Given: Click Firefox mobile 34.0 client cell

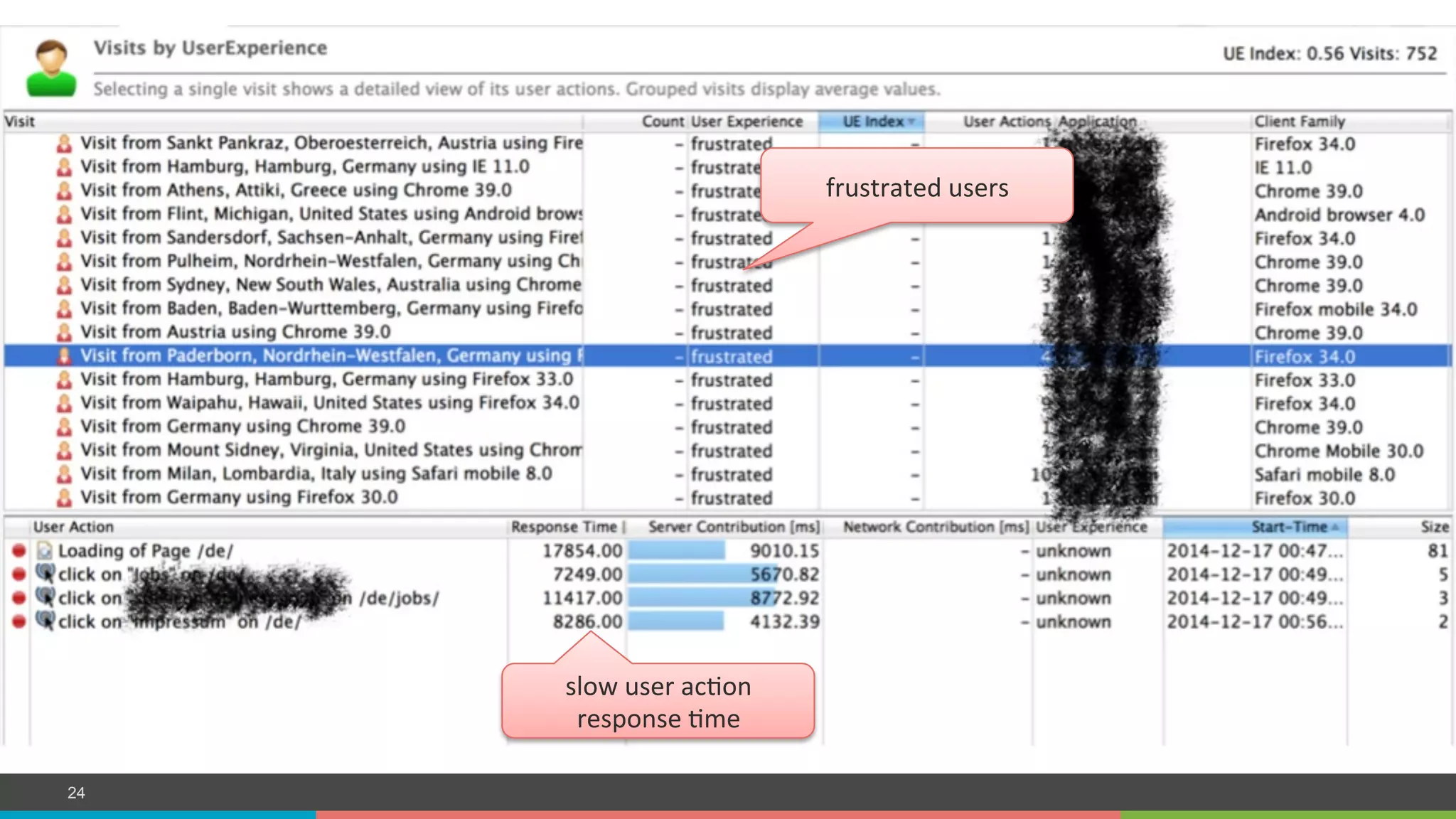Looking at the screenshot, I should 1336,309.
